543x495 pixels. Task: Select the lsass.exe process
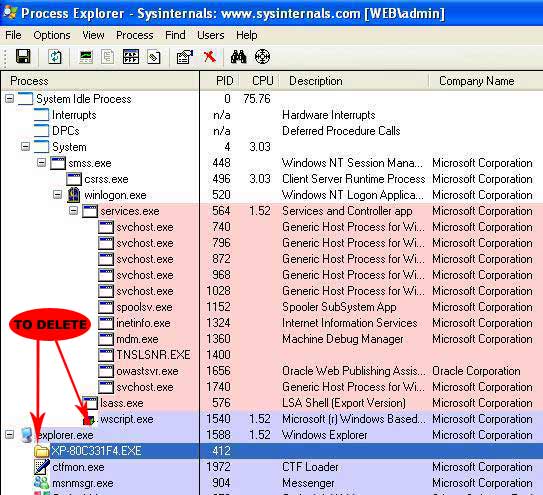[122, 403]
